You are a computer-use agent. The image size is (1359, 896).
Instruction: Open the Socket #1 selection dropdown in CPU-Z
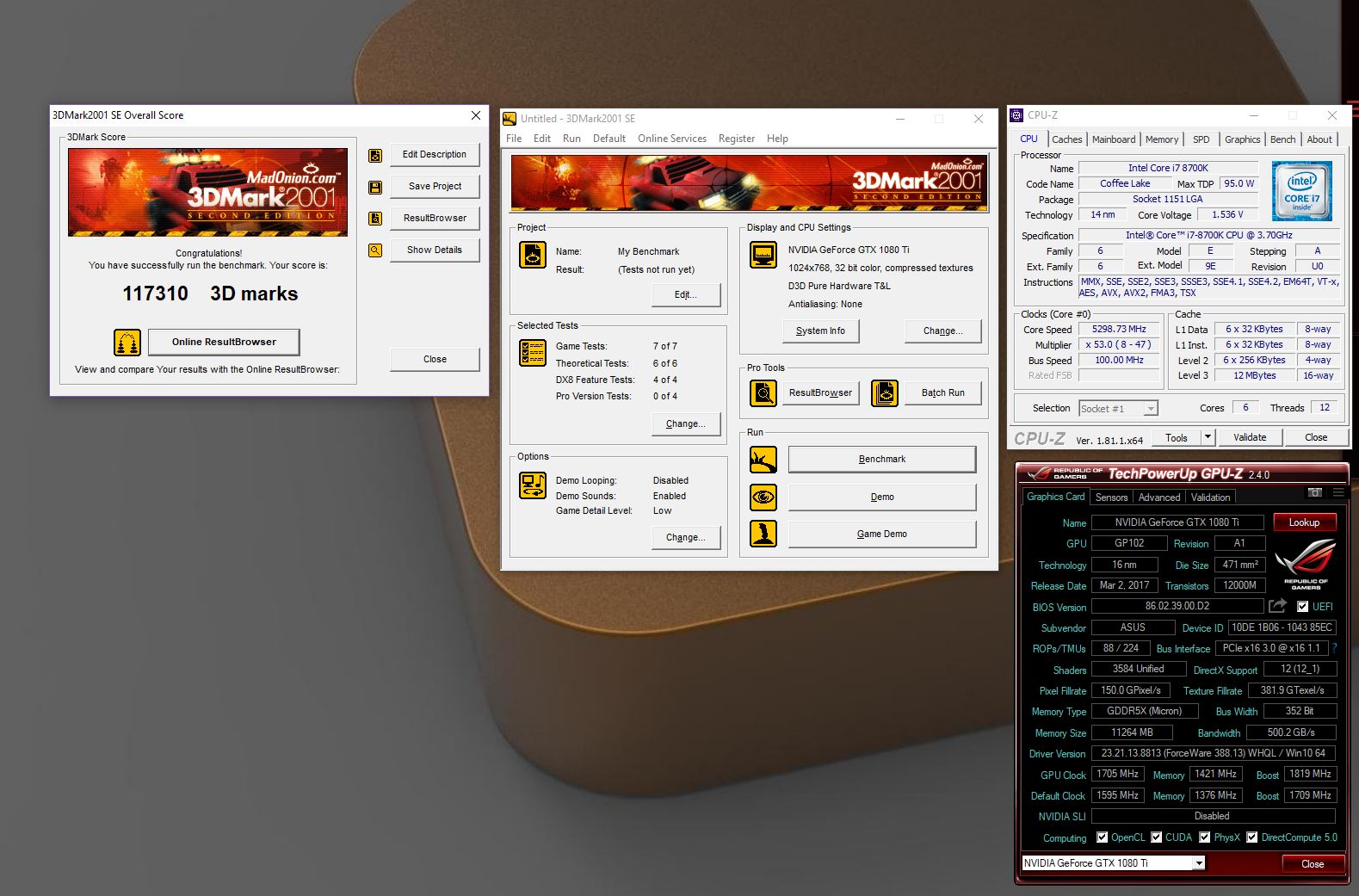pos(1118,409)
